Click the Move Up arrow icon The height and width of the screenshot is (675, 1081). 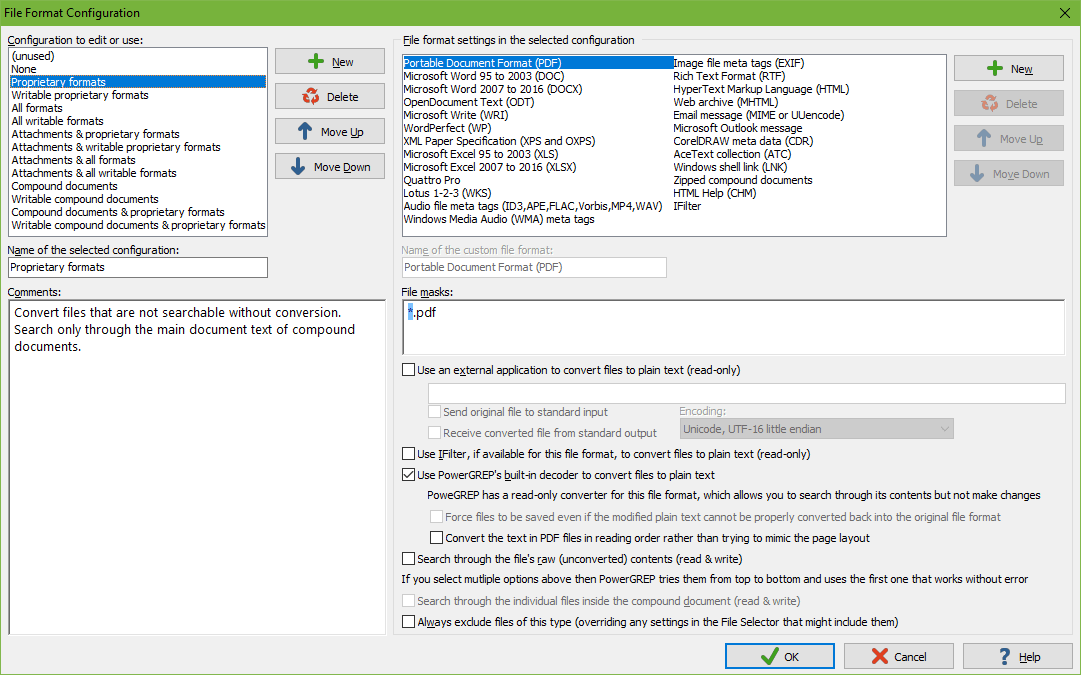(x=303, y=130)
